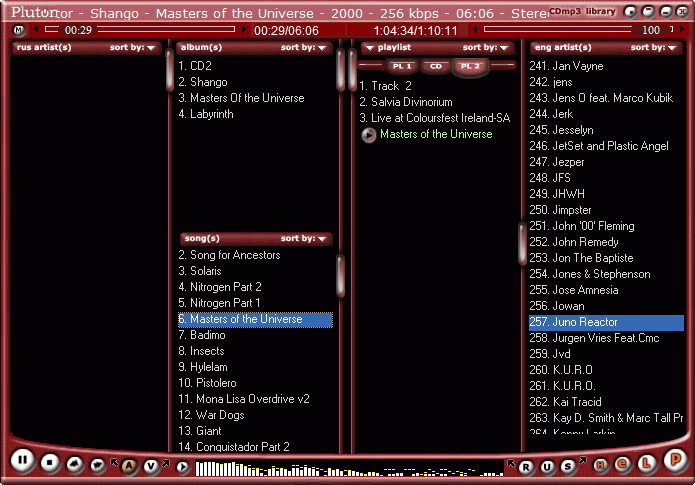
Task: Select album Shango
Action: pyautogui.click(x=203, y=82)
